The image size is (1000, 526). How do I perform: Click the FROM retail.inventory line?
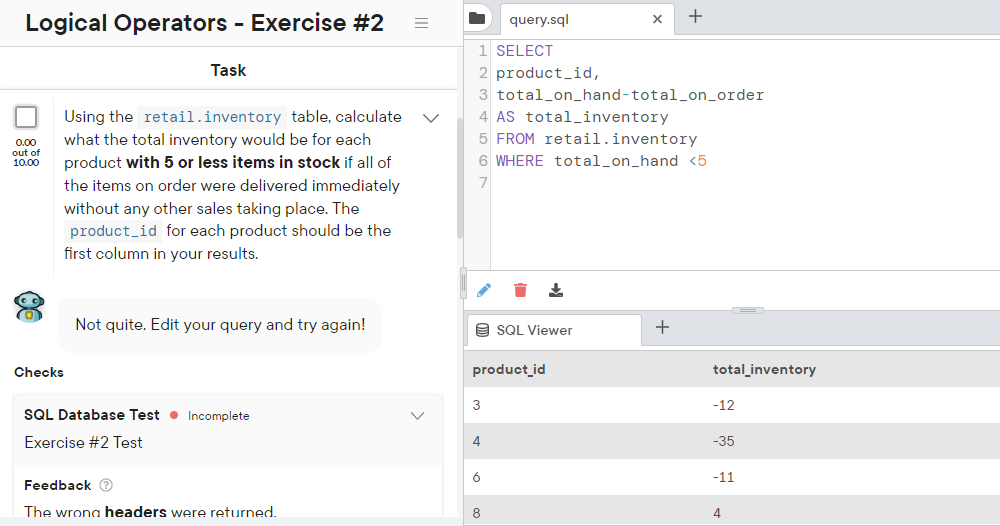coord(596,139)
